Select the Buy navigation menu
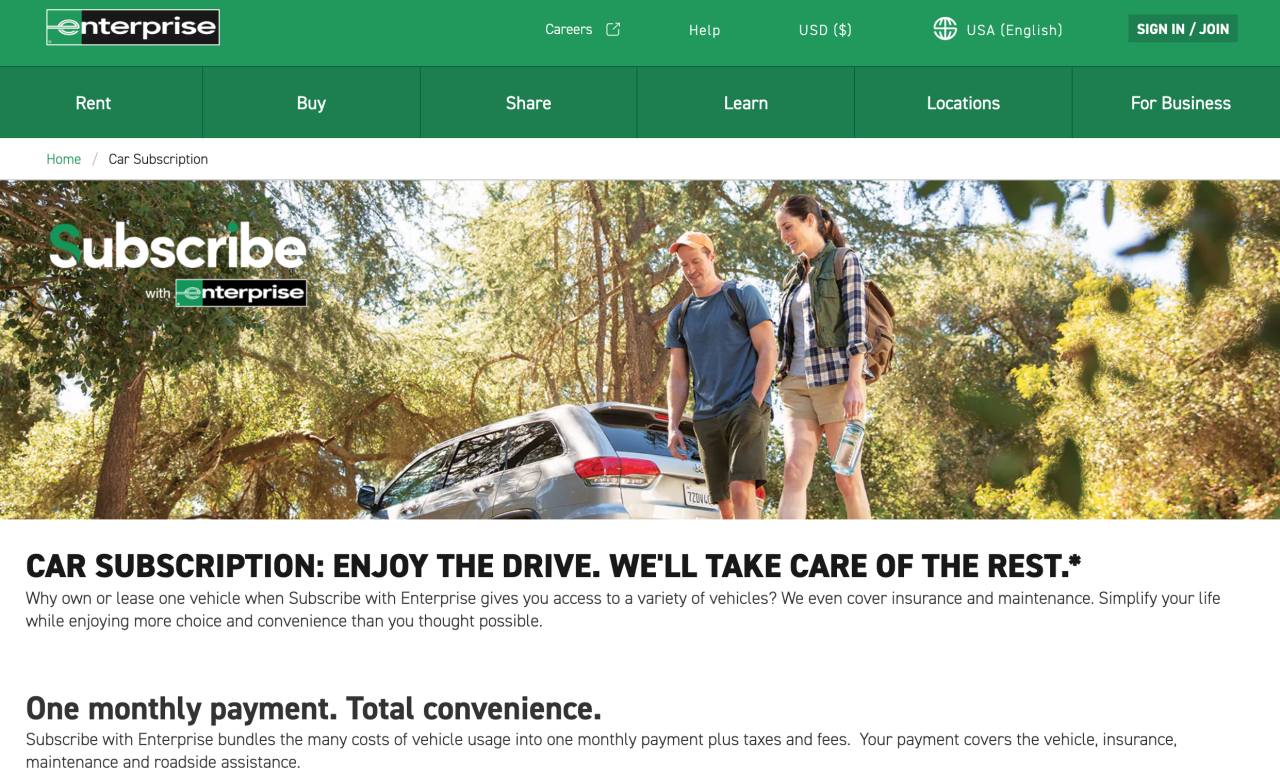The height and width of the screenshot is (775, 1280). [x=311, y=103]
